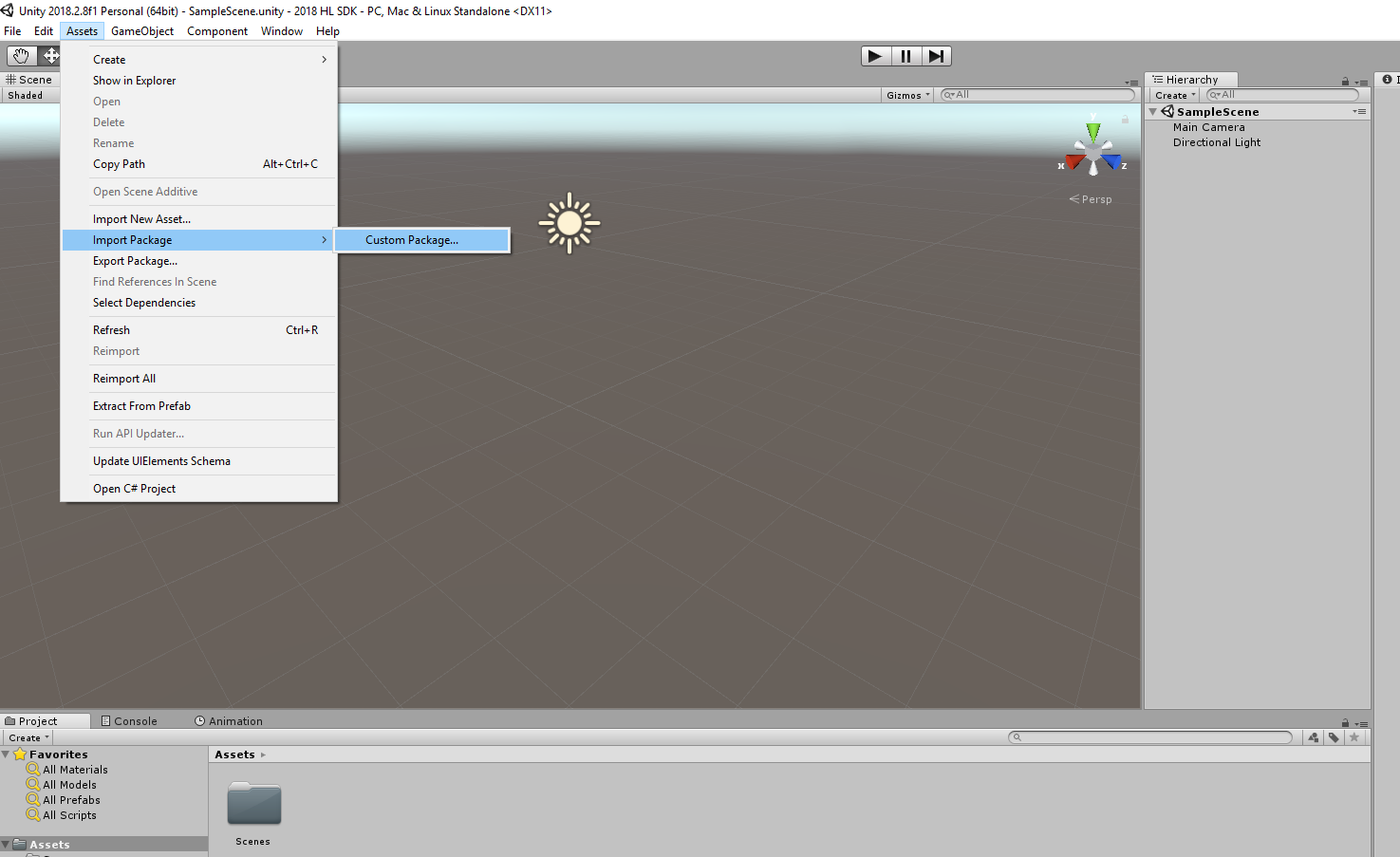Open the Project panel options menu

point(1362,723)
